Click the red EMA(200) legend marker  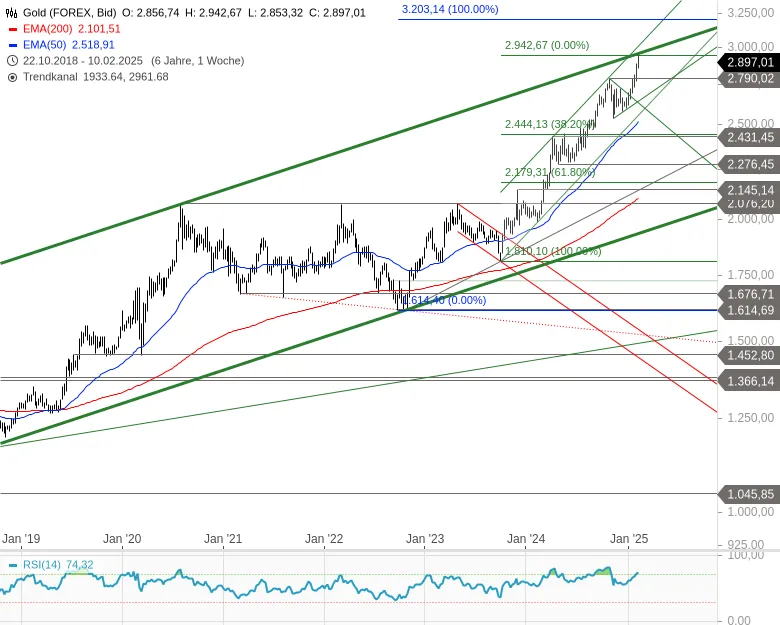point(13,29)
